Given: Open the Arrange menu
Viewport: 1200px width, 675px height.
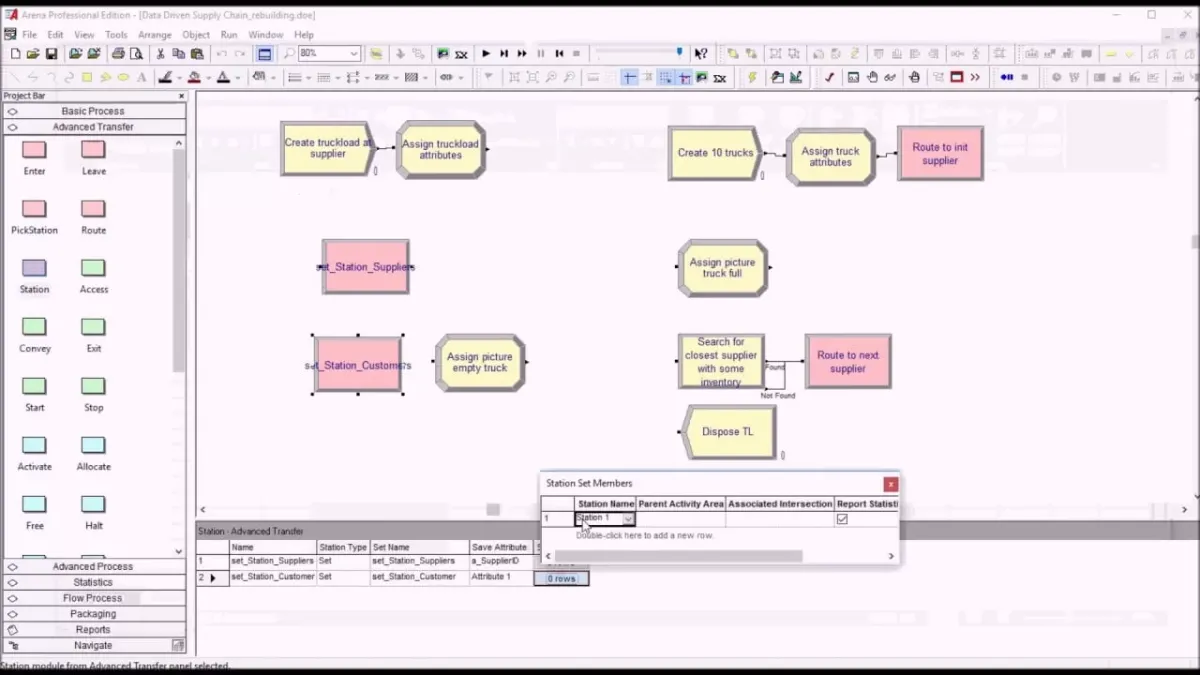Looking at the screenshot, I should [x=155, y=35].
